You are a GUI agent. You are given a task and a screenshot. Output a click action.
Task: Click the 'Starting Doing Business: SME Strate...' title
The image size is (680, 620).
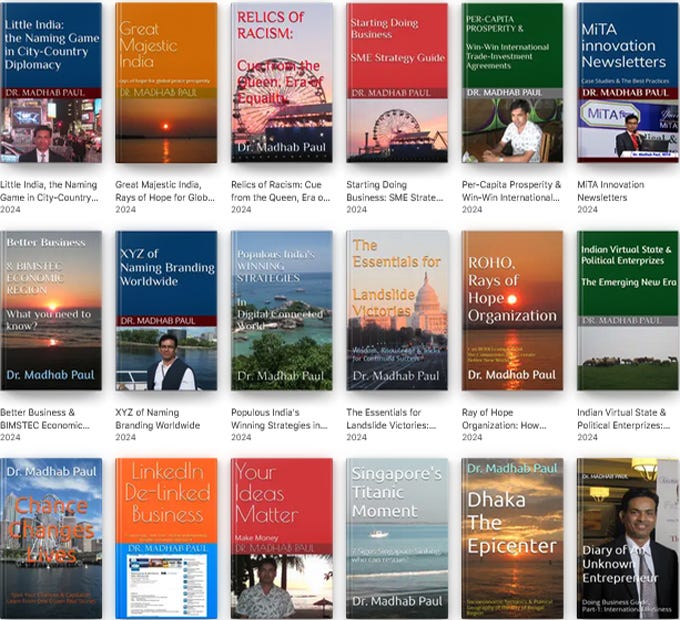395,191
